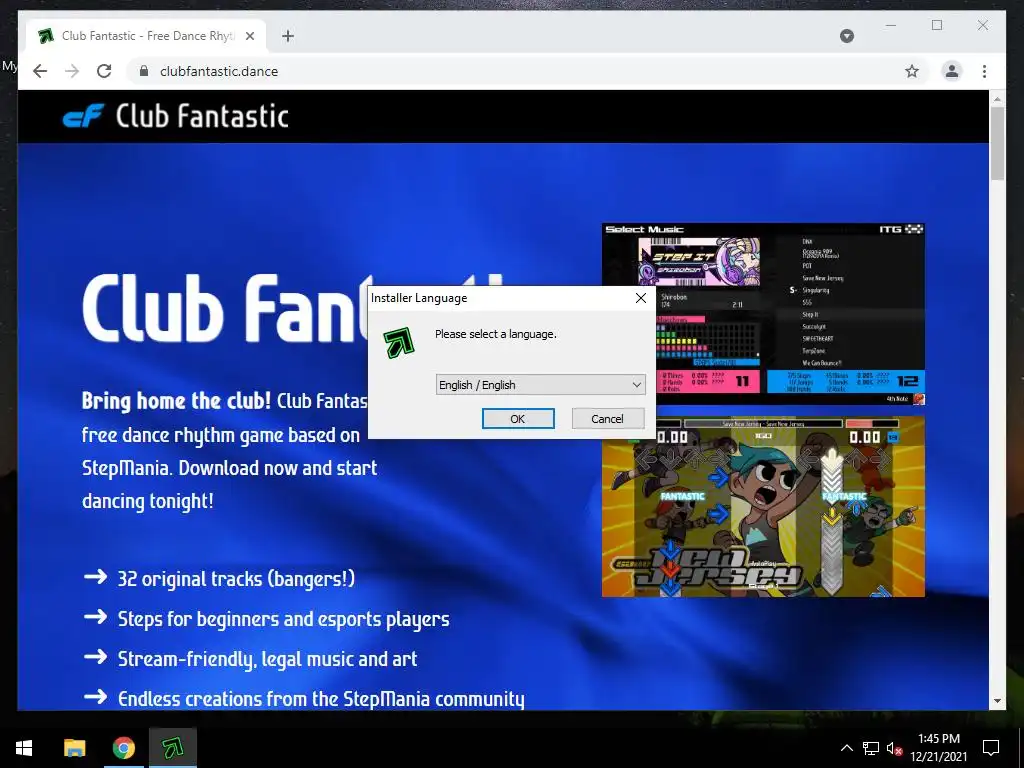Close the Installer Language dialog
This screenshot has width=1024, height=768.
(x=641, y=298)
